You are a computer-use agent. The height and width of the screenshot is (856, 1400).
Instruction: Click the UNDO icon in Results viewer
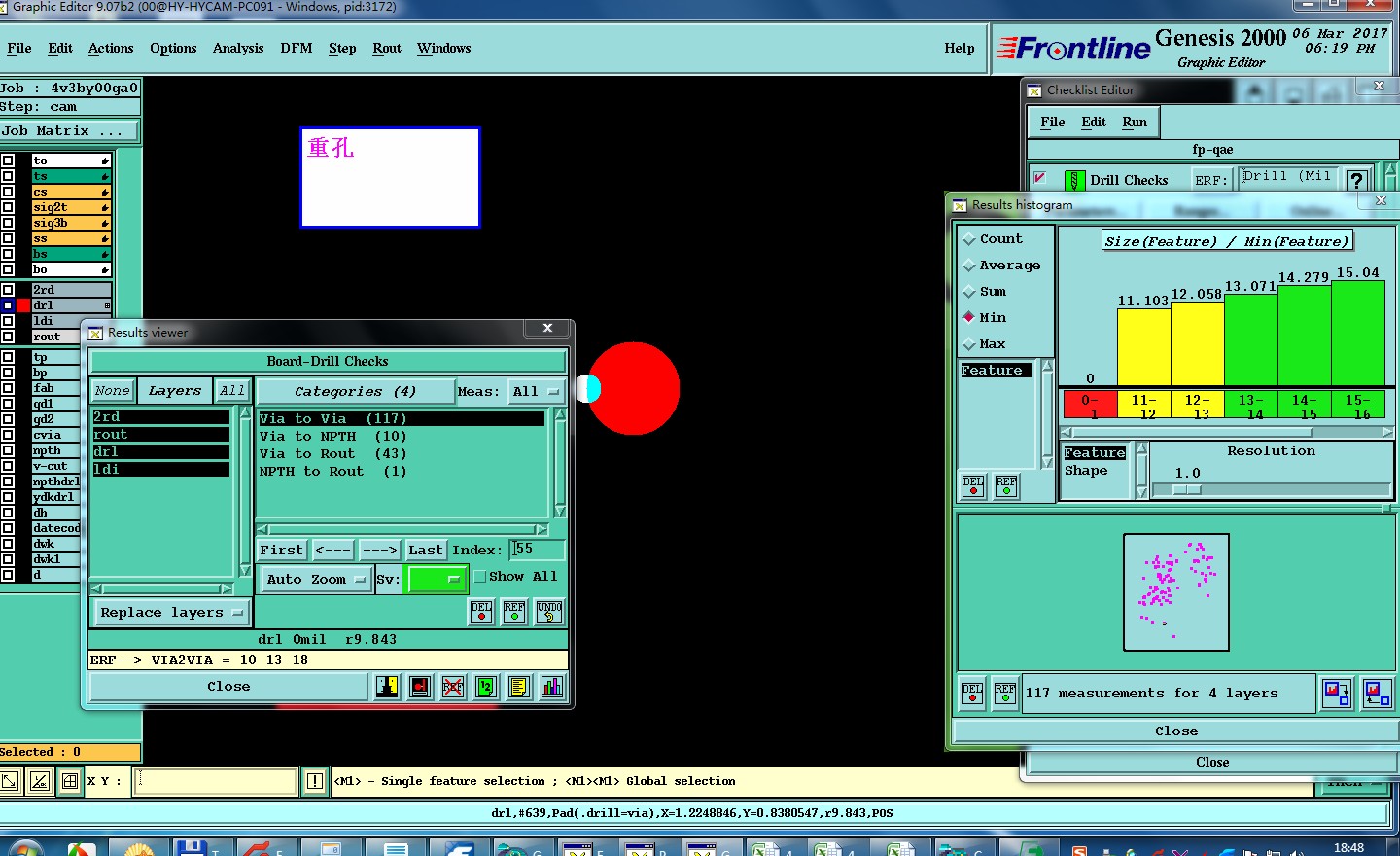click(x=549, y=611)
